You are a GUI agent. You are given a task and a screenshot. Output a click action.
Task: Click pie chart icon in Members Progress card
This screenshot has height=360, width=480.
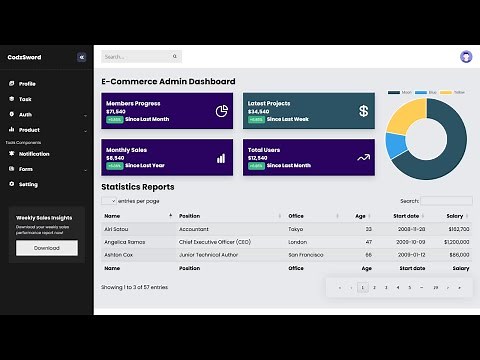pyautogui.click(x=222, y=111)
